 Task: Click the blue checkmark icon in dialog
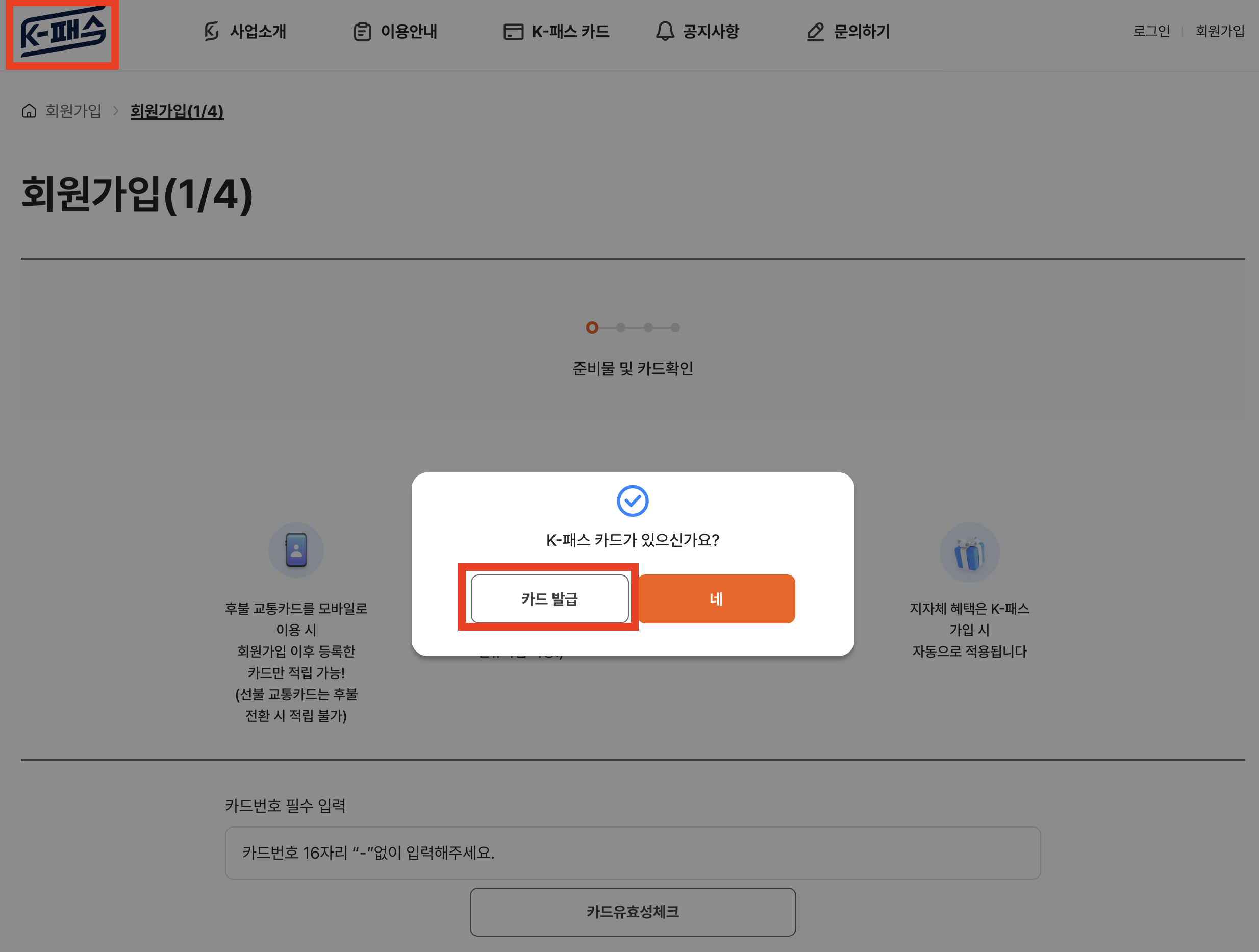[633, 501]
